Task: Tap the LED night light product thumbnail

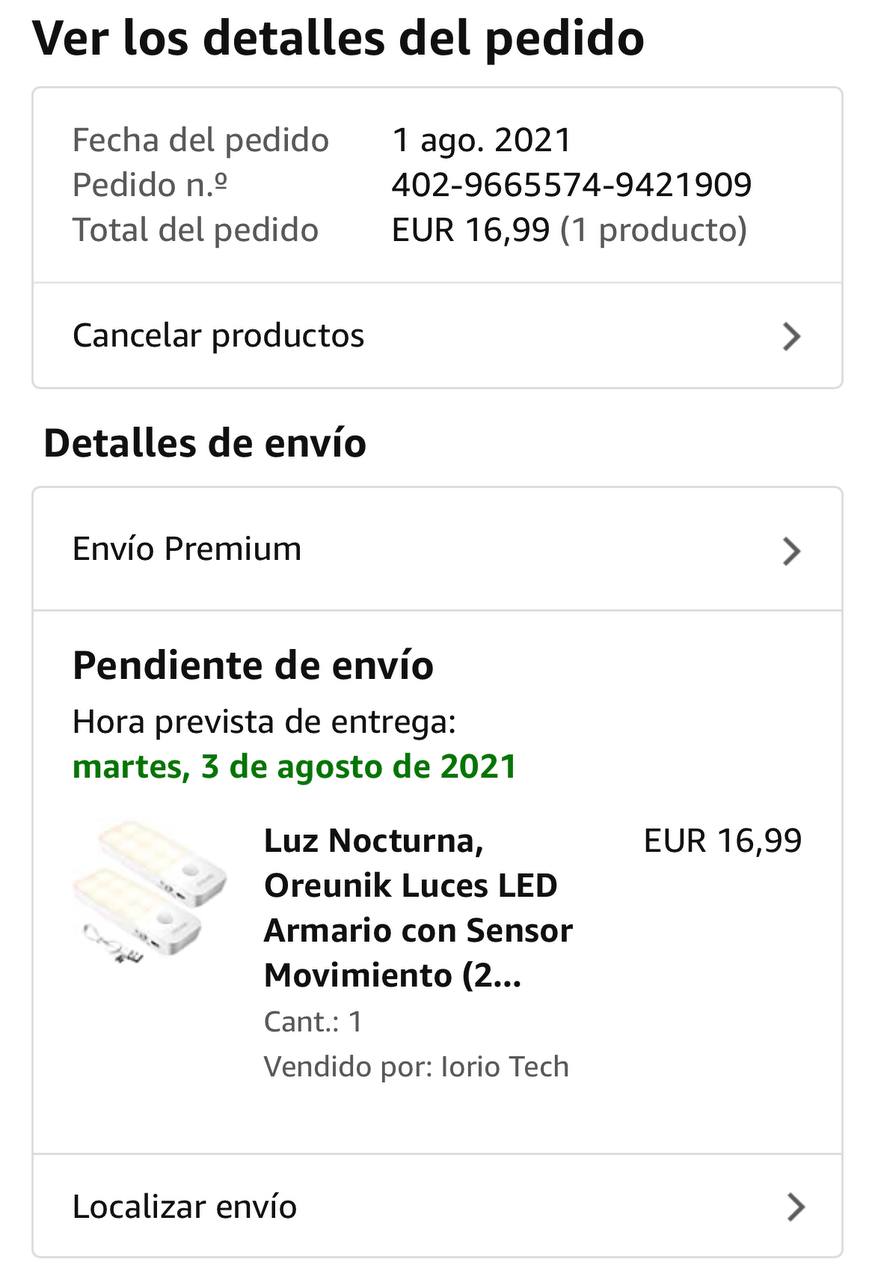Action: (x=151, y=893)
